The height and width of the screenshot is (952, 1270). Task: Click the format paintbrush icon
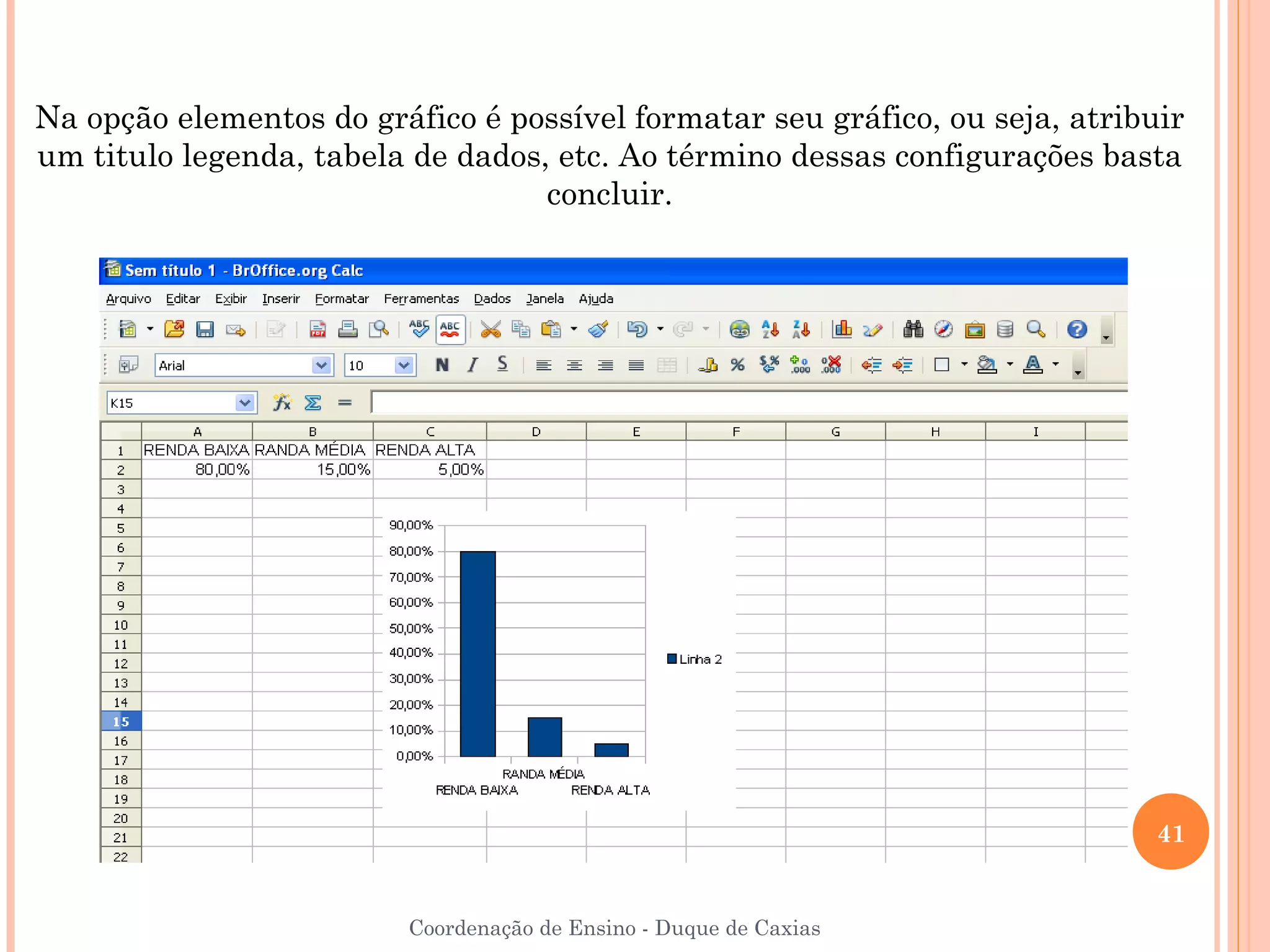[598, 329]
